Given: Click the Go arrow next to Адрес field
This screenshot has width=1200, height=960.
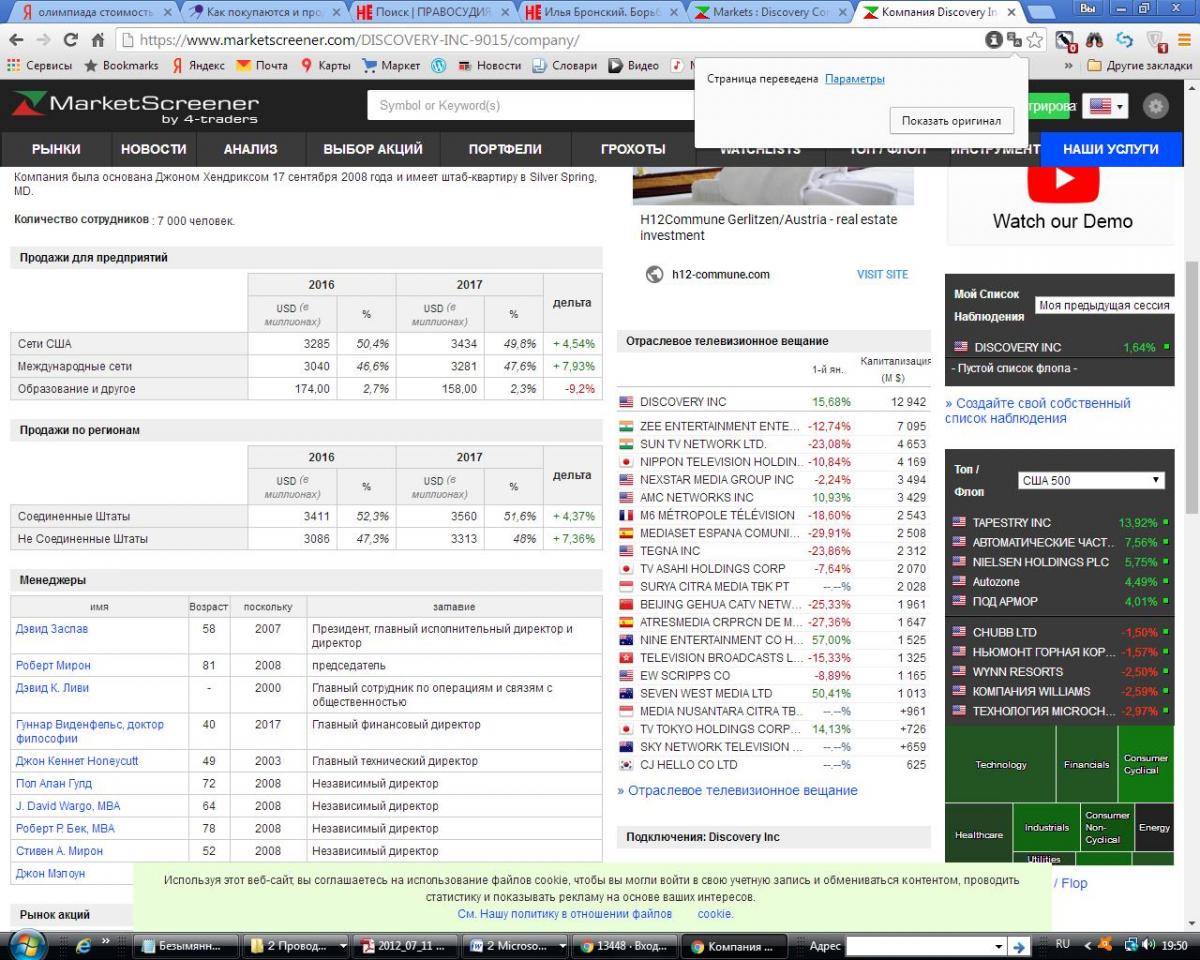Looking at the screenshot, I should 1018,946.
